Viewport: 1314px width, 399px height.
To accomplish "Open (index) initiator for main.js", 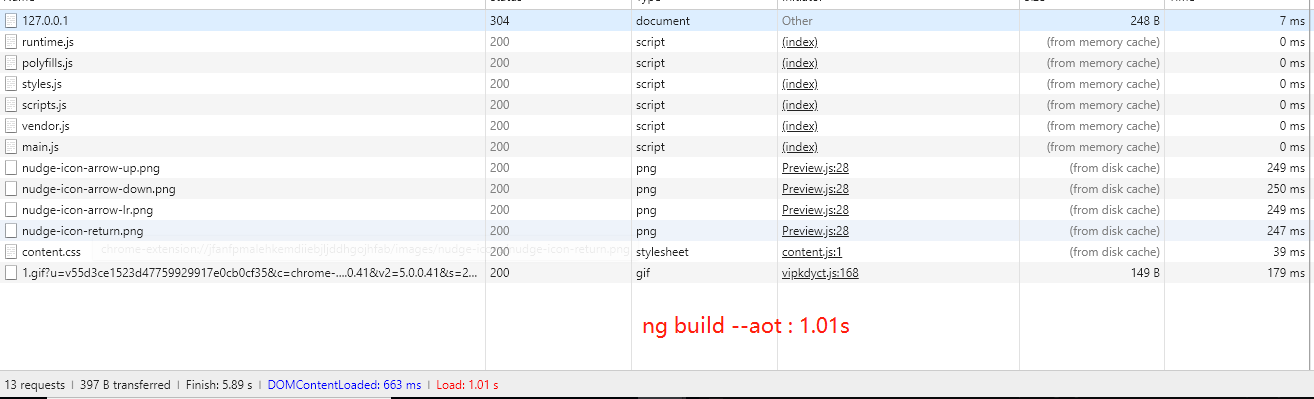I will click(x=799, y=147).
